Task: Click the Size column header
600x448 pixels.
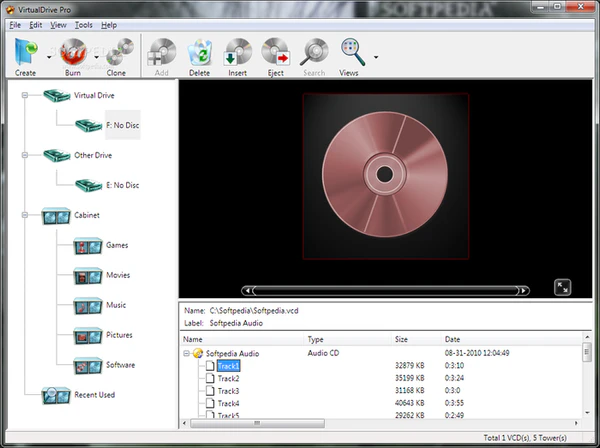Action: [x=401, y=340]
